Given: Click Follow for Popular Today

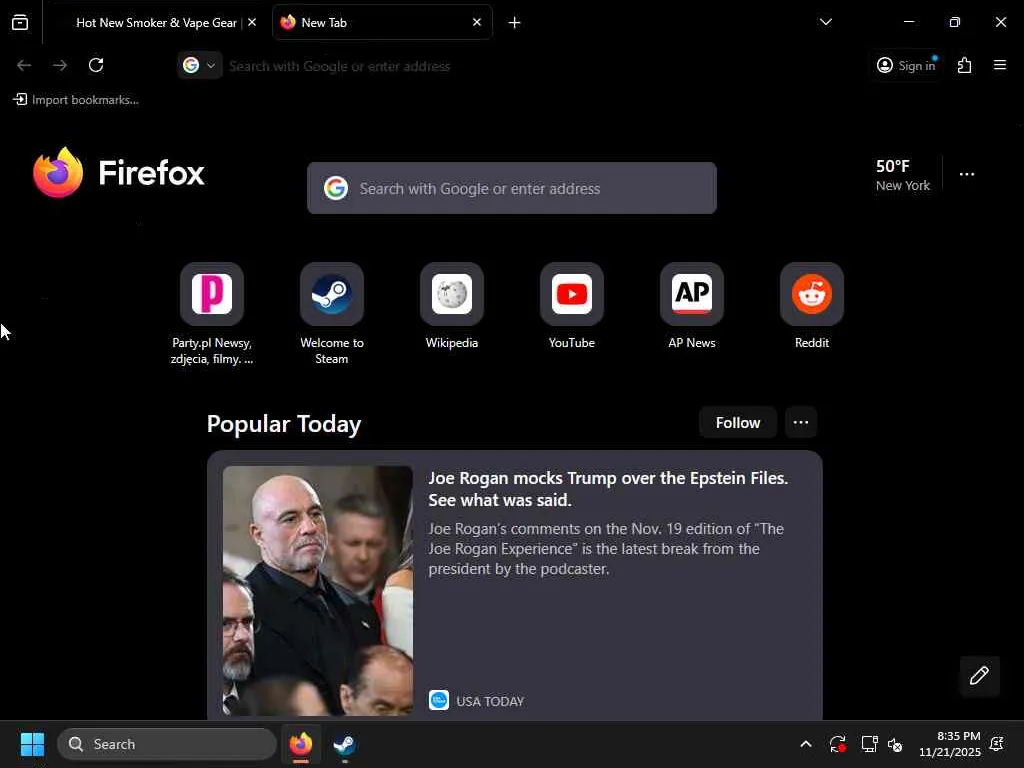Looking at the screenshot, I should 738,423.
